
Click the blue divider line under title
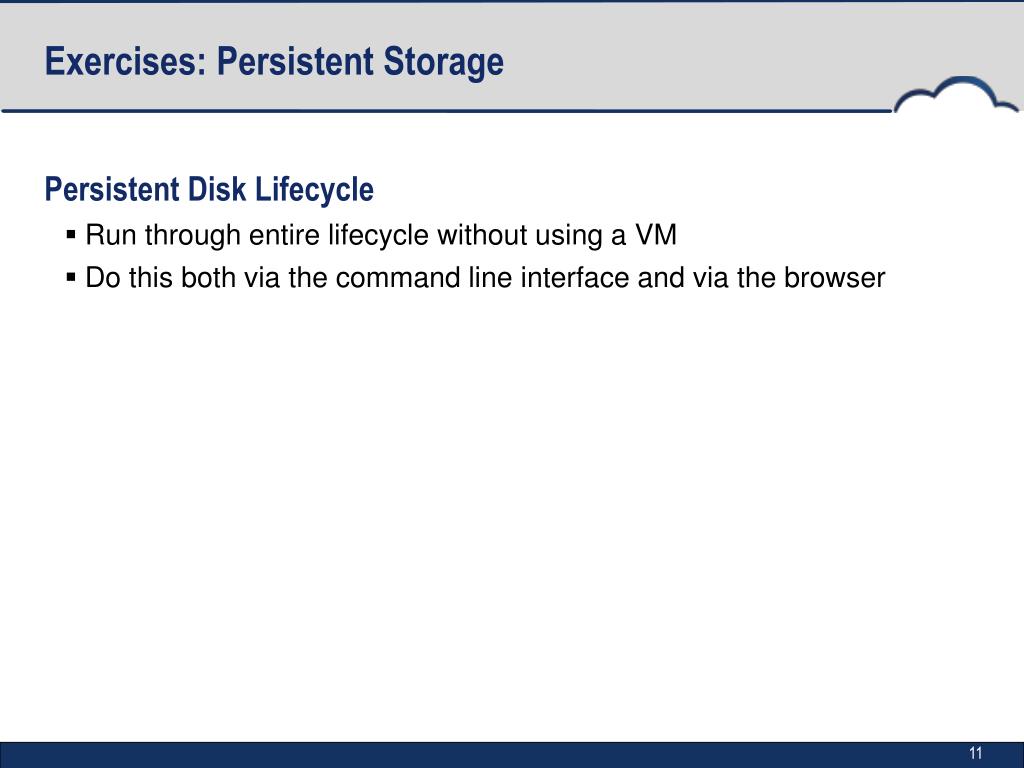click(x=447, y=111)
